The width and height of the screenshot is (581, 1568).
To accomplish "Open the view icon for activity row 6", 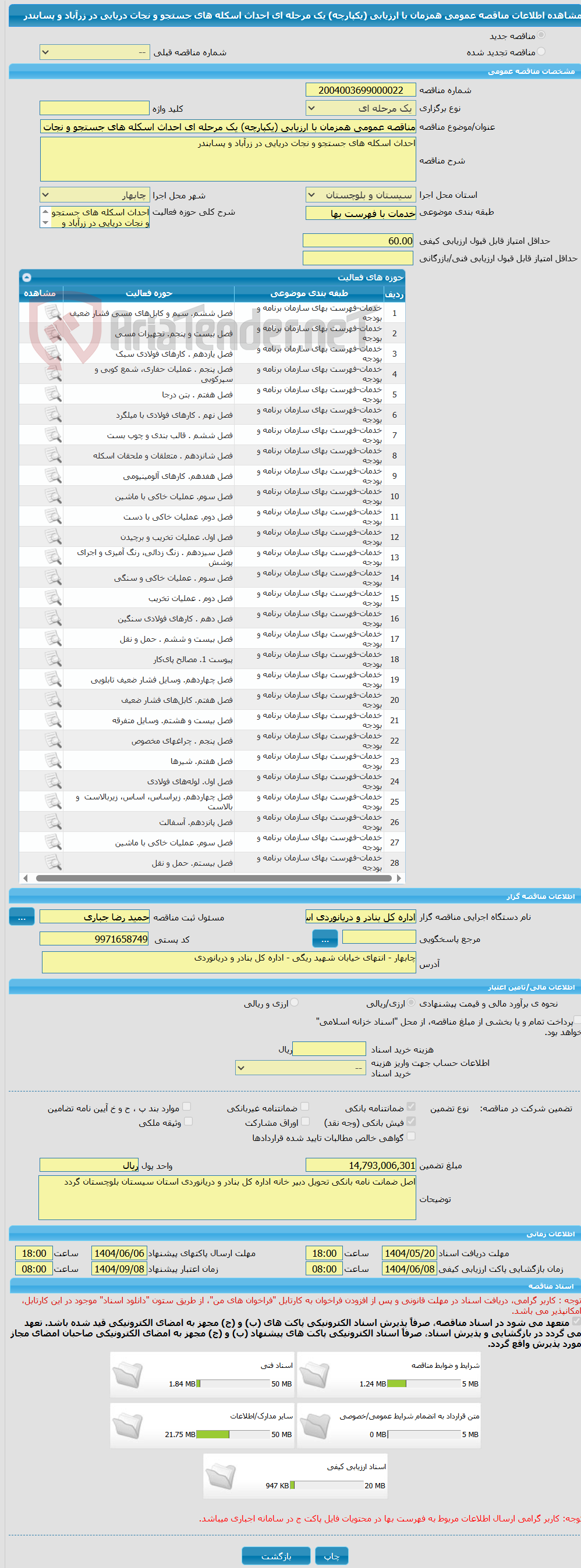I will click(54, 415).
